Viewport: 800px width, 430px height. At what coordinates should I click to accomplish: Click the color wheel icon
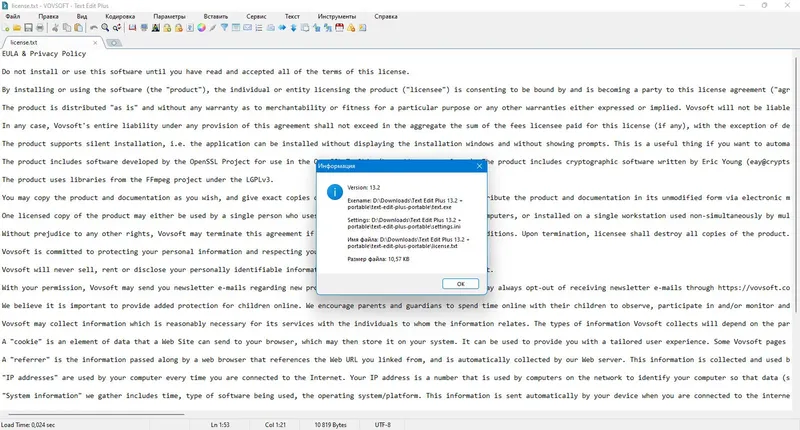click(202, 28)
